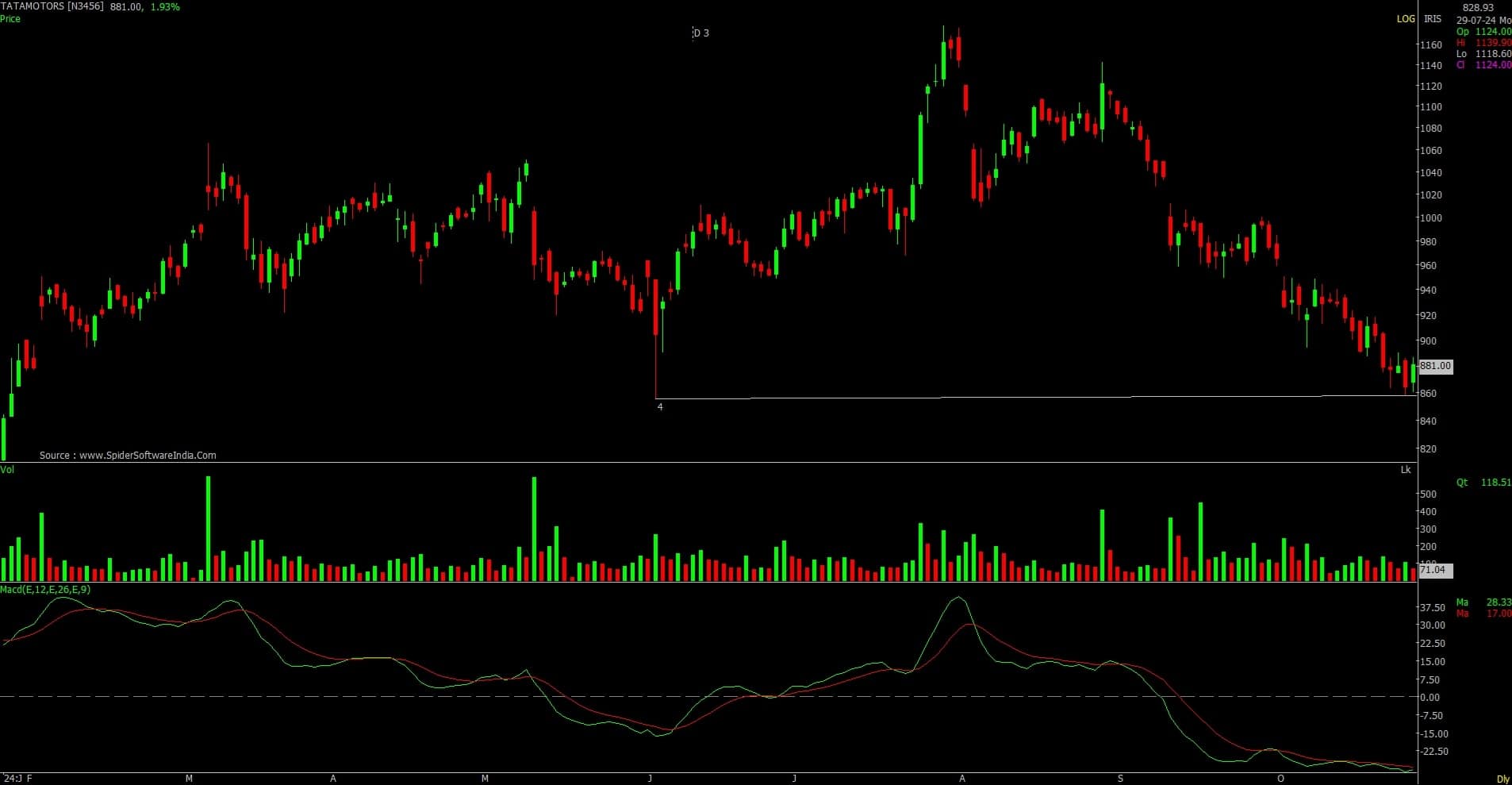Click the 1000 level on price axis

click(x=1431, y=218)
